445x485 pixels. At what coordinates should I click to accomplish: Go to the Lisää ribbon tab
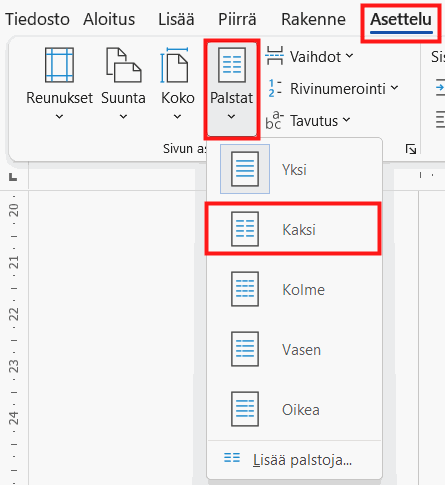(x=176, y=19)
